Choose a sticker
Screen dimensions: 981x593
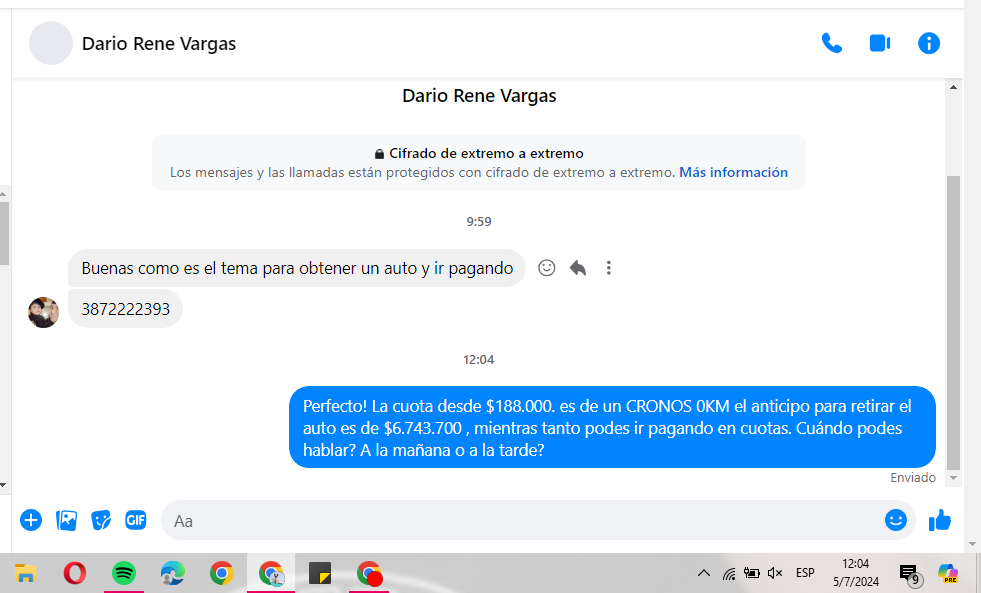101,520
